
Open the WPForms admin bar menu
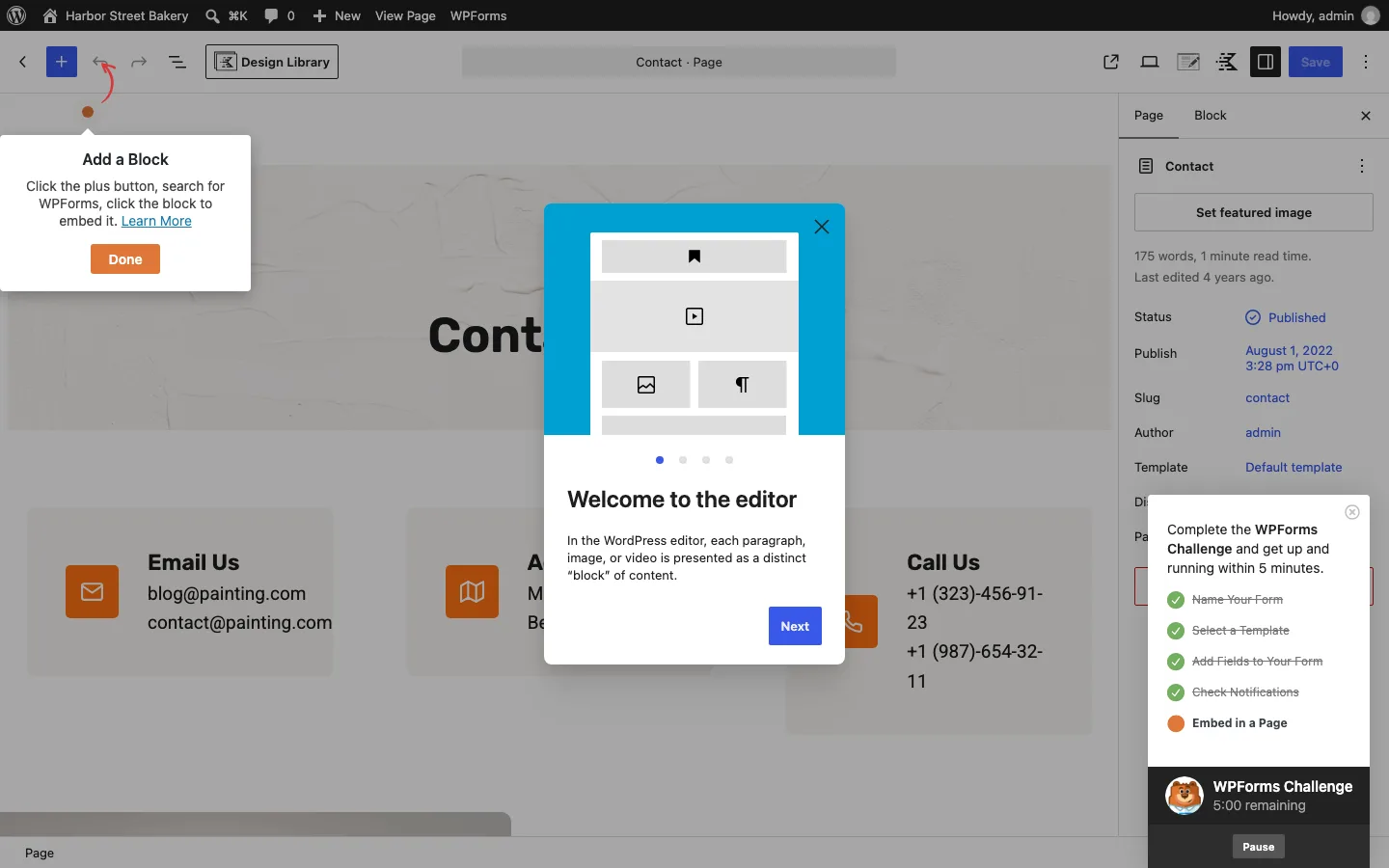pos(478,15)
